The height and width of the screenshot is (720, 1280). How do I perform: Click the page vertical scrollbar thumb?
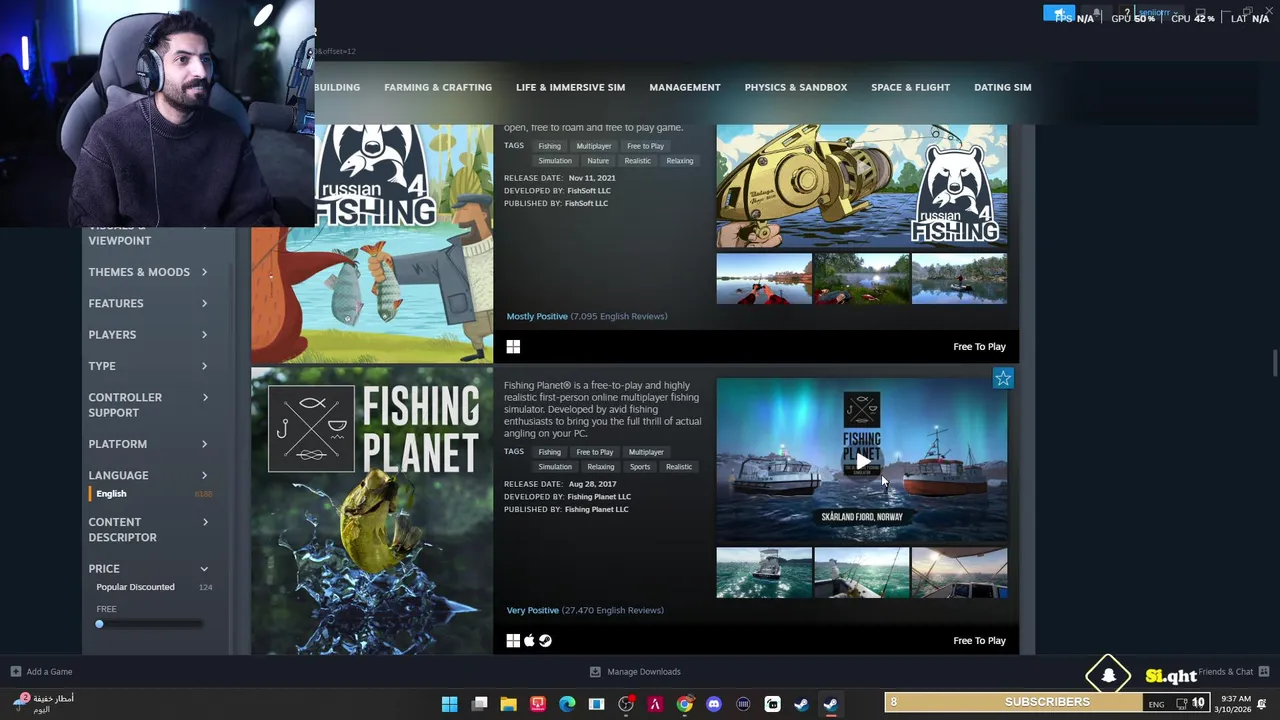pyautogui.click(x=1274, y=363)
